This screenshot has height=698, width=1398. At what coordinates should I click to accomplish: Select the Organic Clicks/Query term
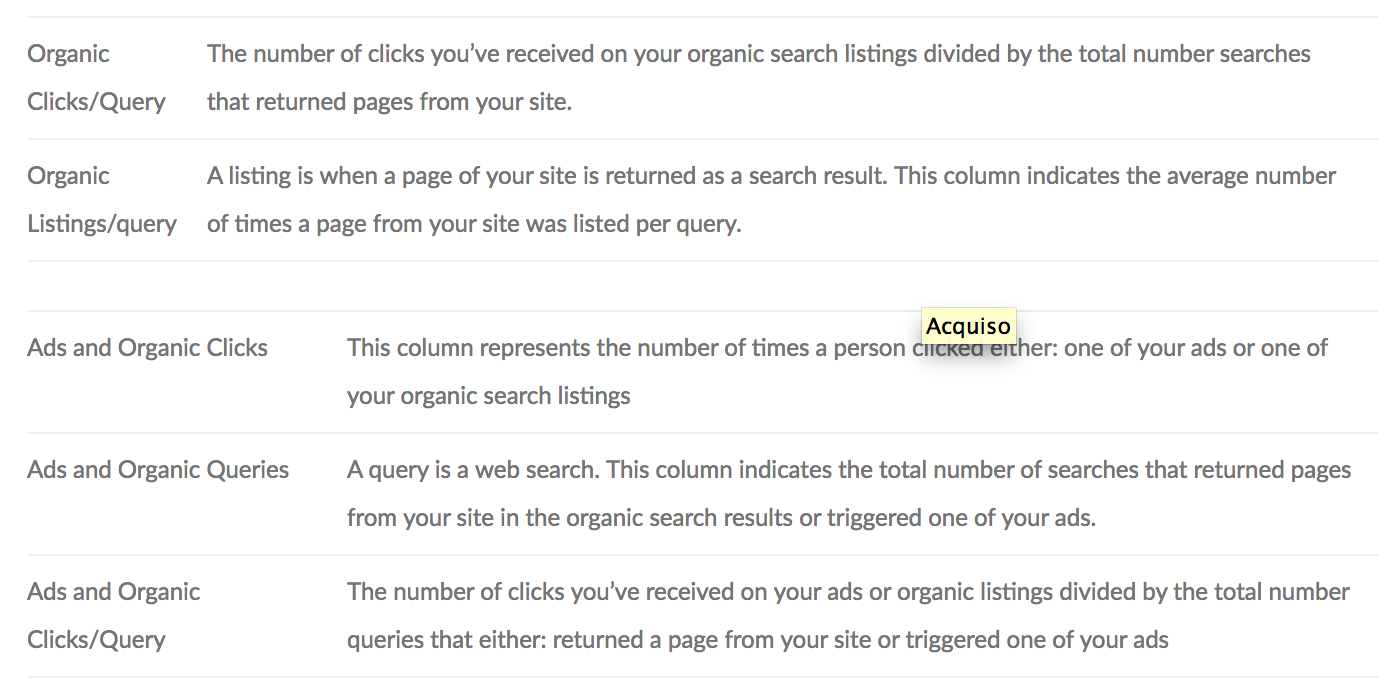[97, 78]
